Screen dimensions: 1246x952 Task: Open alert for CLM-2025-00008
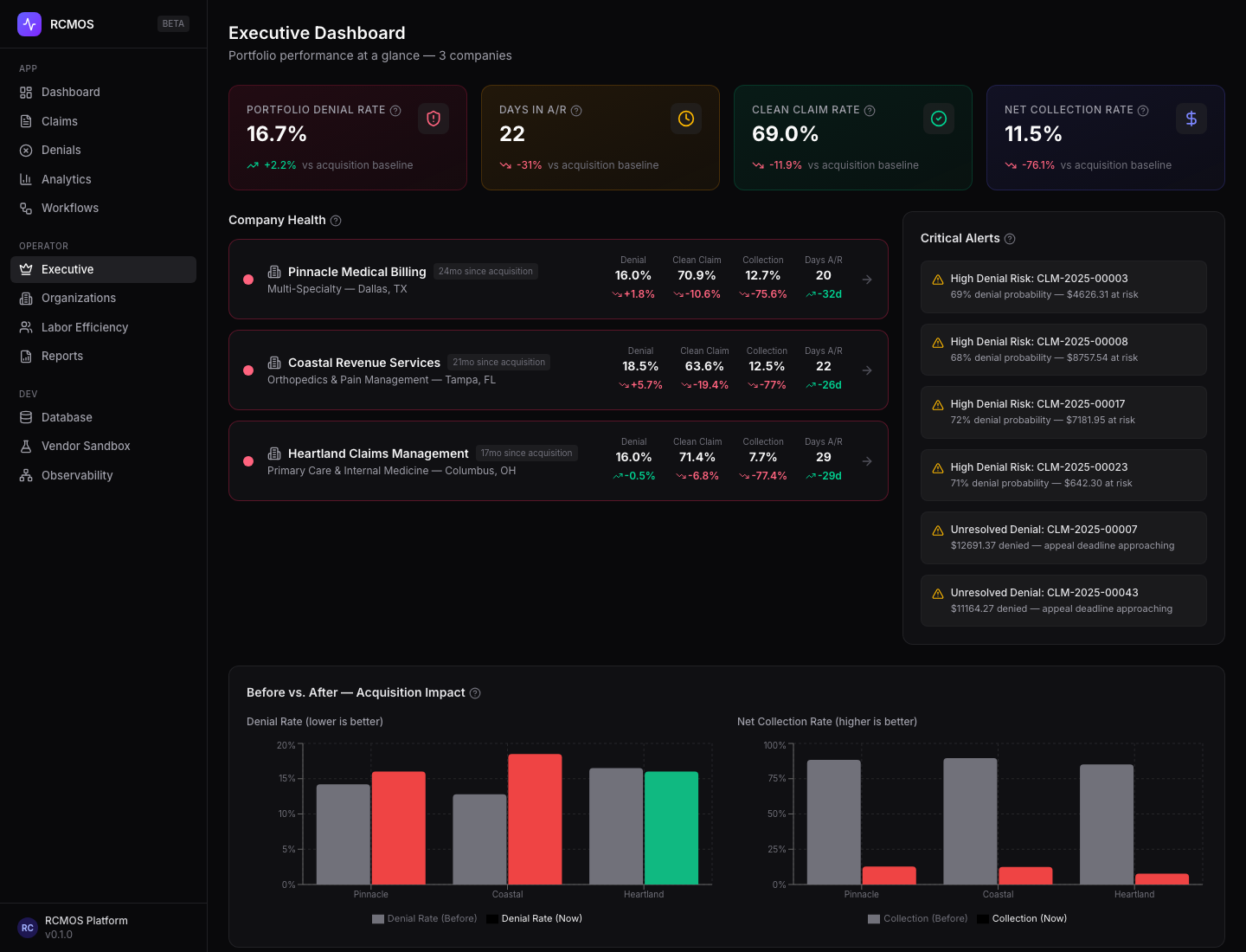(x=1063, y=350)
